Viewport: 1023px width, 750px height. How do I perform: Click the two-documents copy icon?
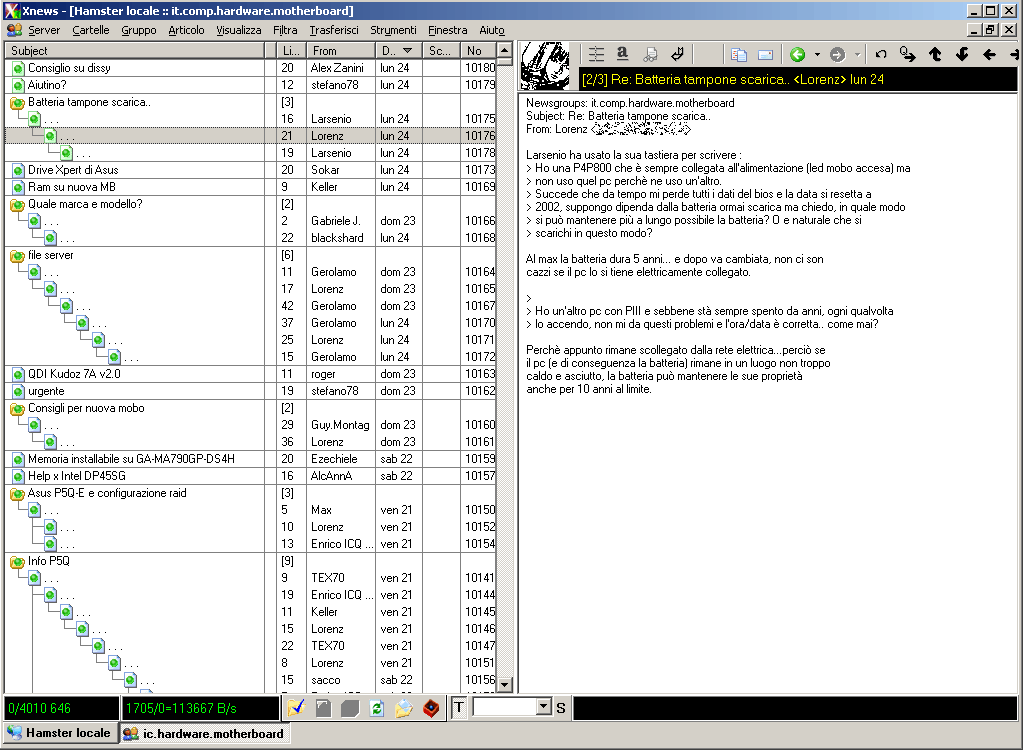[x=739, y=54]
